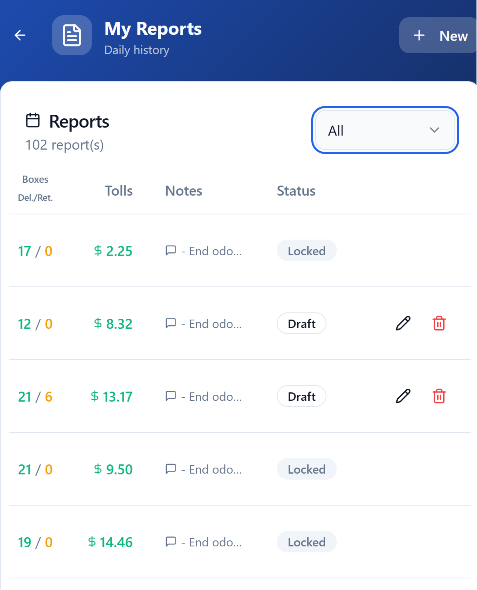Viewport: 477px width, 590px height.
Task: Edit the $ 8.32 draft report
Action: pos(403,323)
